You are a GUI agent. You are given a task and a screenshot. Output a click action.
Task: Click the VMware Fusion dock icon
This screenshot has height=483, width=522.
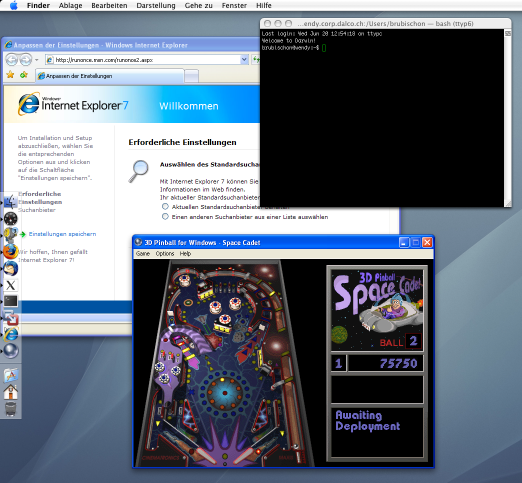pyautogui.click(x=11, y=318)
